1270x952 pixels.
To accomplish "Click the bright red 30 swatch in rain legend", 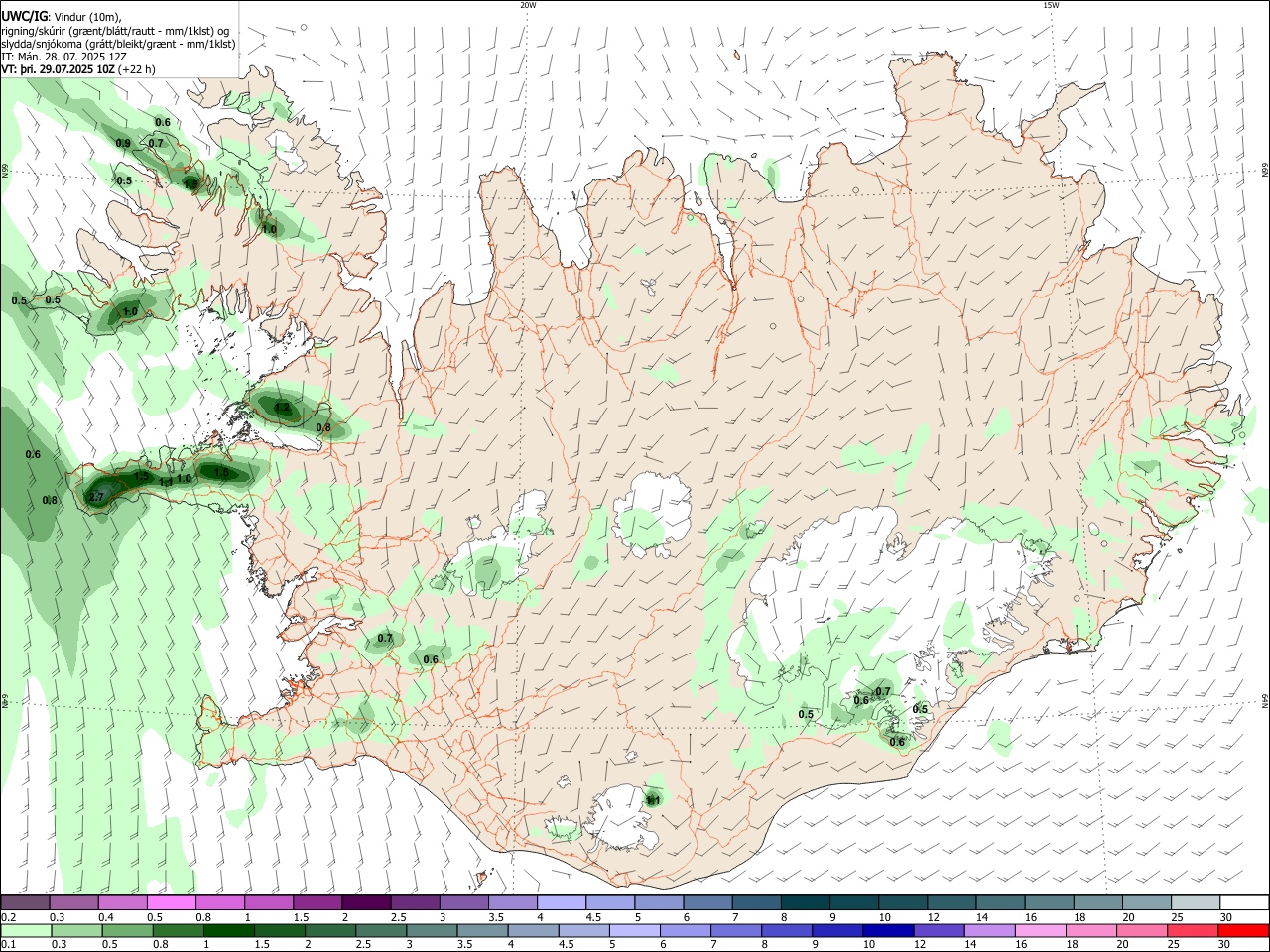I will [x=1244, y=930].
